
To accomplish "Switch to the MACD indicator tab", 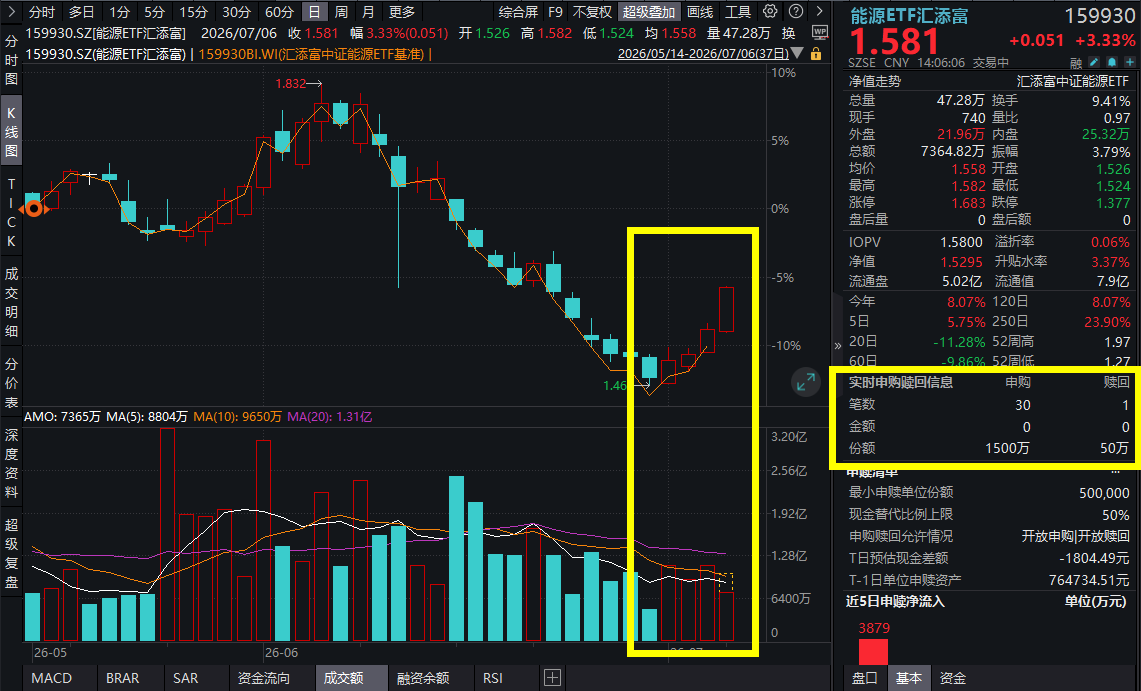I will point(52,678).
